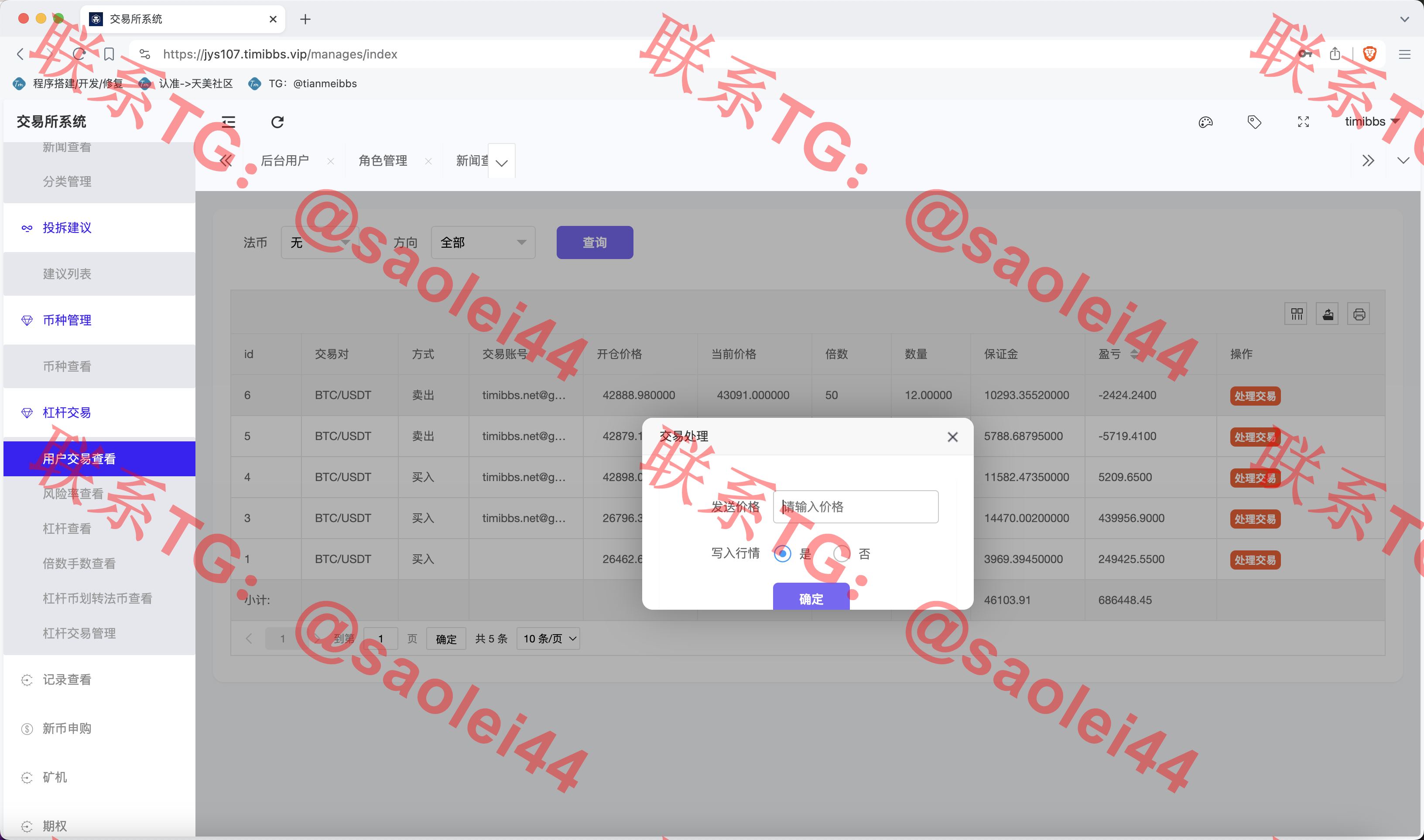Open the 法币 dropdown

[320, 242]
